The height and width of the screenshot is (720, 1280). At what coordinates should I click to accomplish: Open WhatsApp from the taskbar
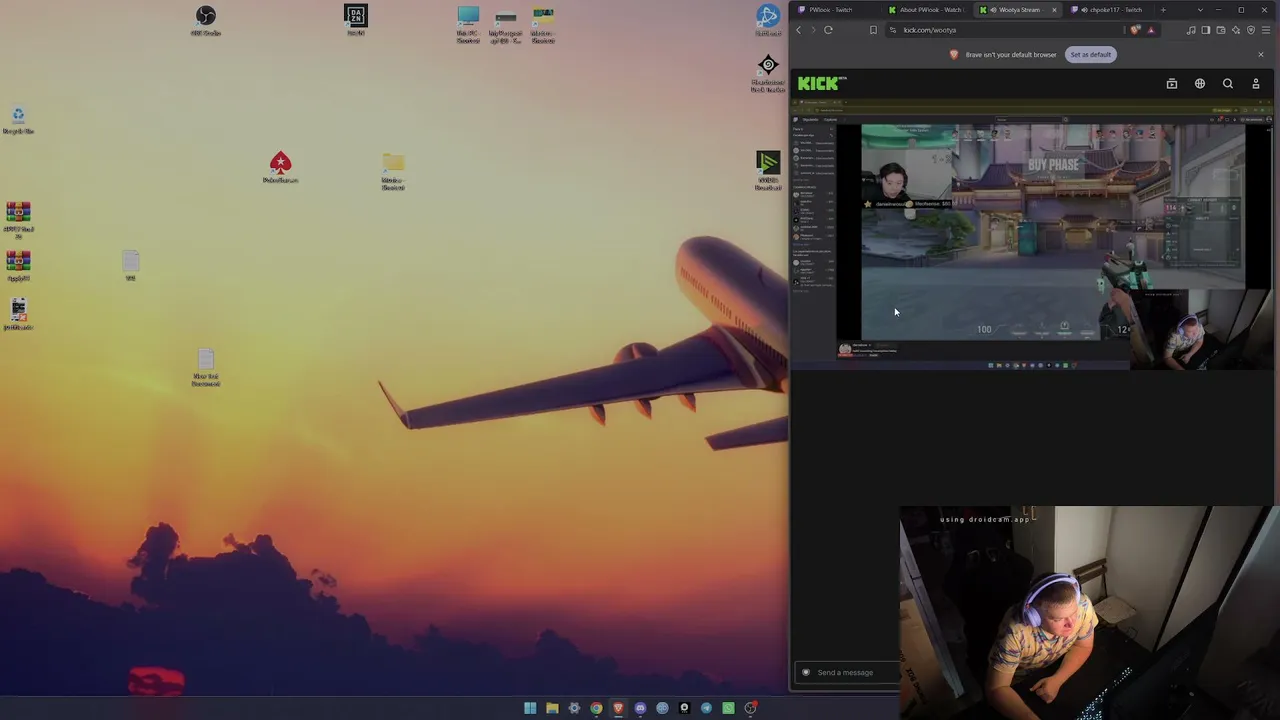(x=728, y=708)
